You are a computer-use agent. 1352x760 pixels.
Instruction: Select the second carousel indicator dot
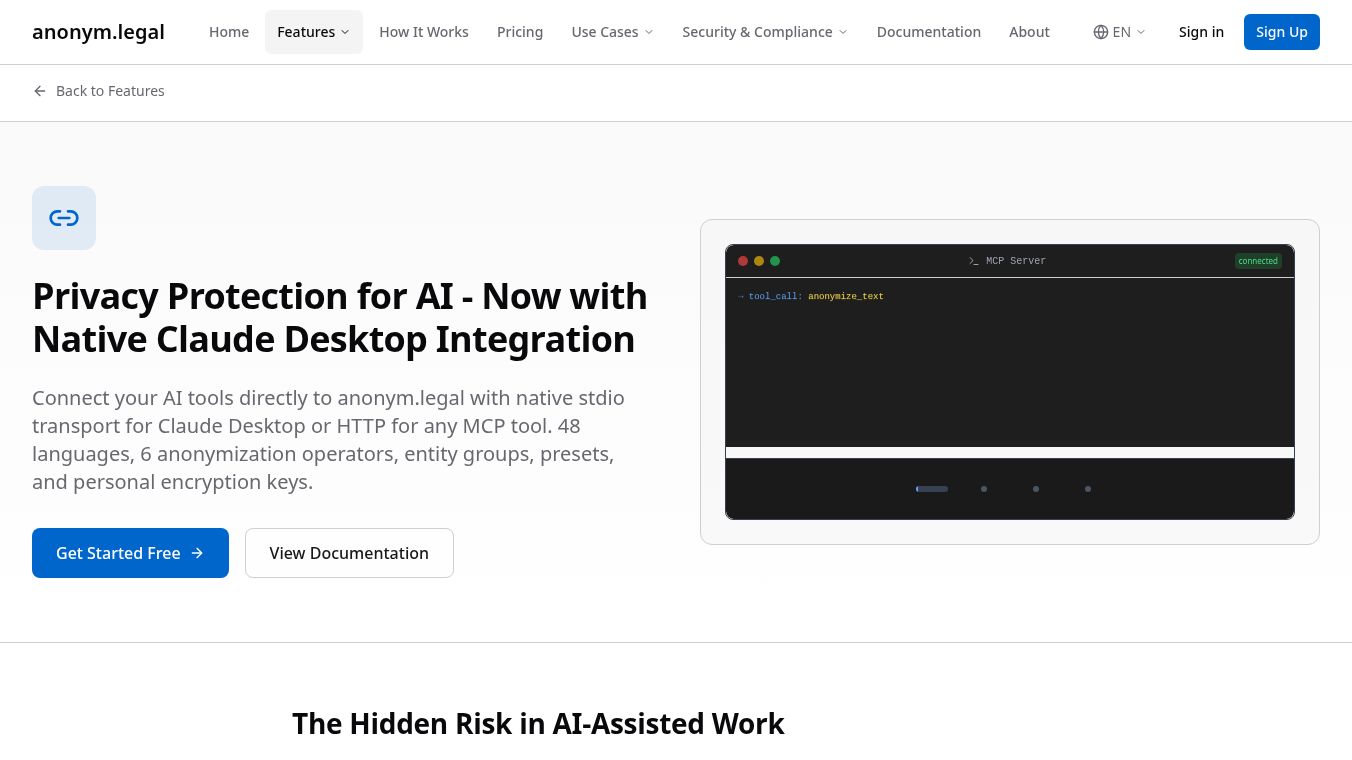984,489
